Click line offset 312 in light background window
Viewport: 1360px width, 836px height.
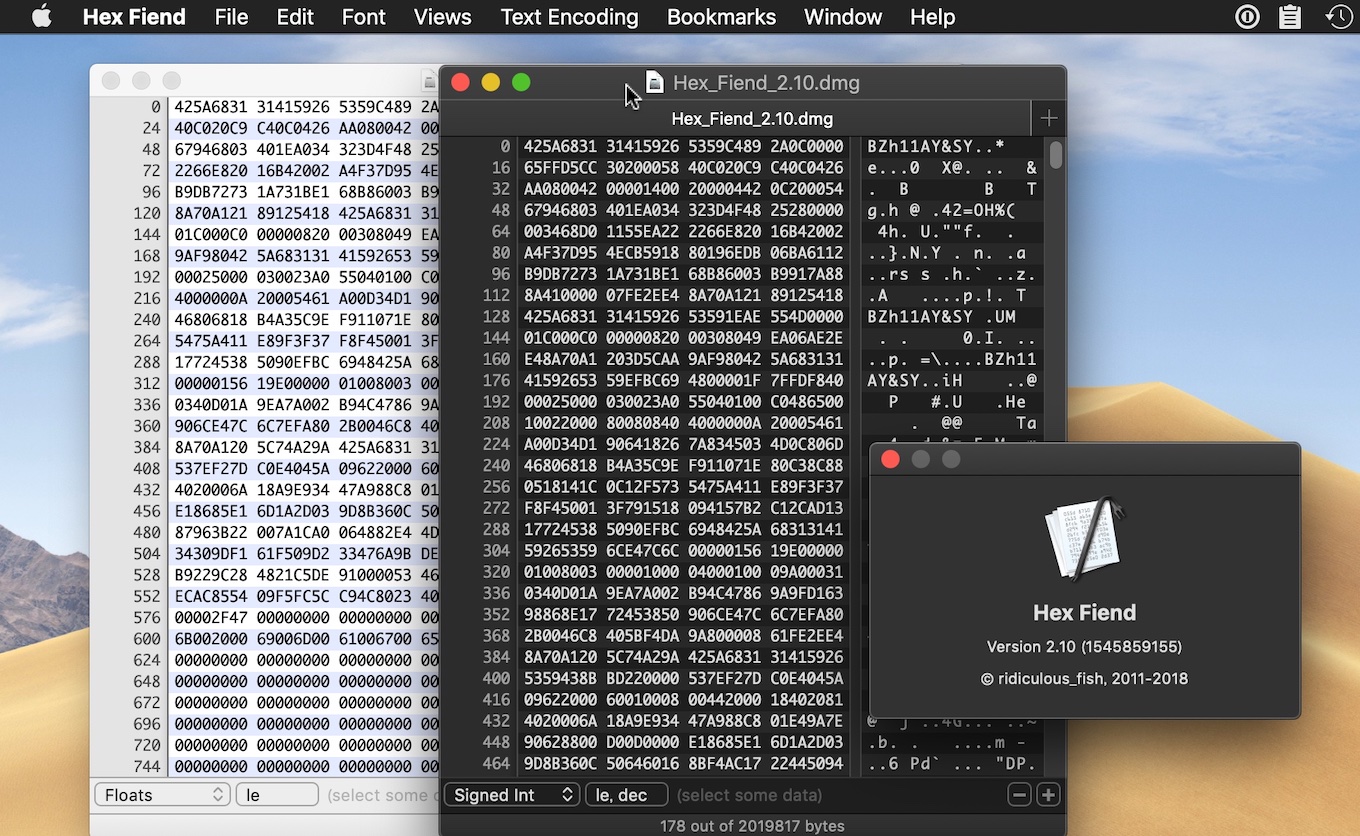(147, 384)
